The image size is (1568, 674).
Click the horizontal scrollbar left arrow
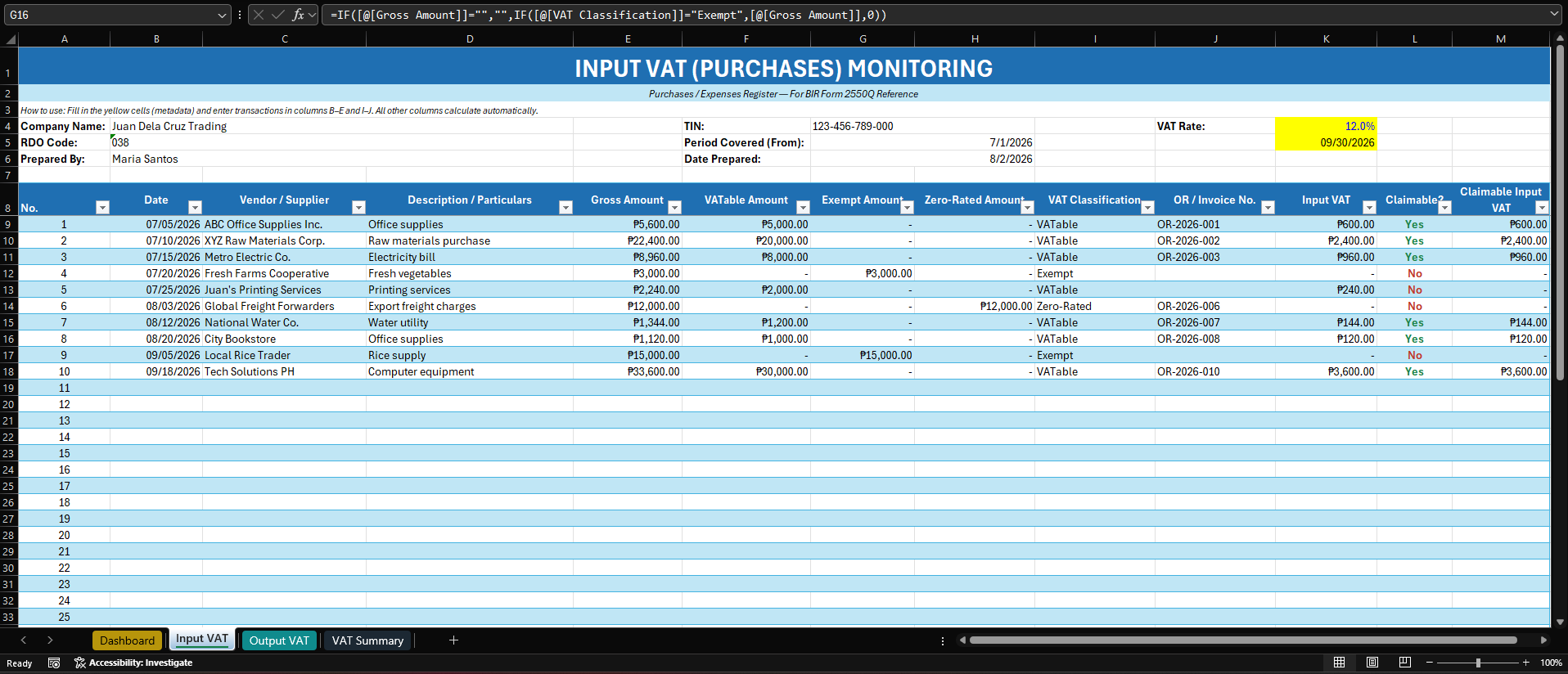(963, 640)
